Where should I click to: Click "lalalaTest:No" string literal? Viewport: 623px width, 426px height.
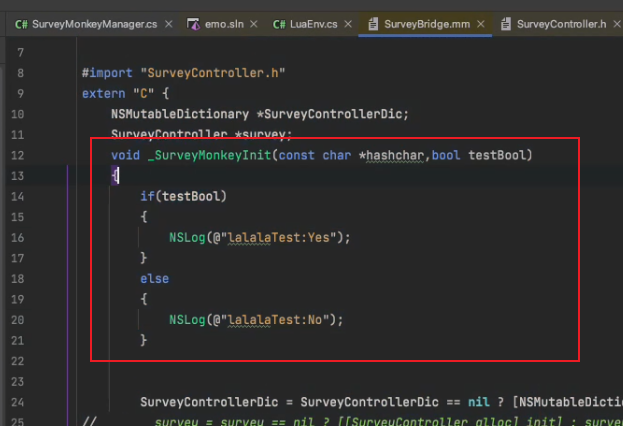275,320
